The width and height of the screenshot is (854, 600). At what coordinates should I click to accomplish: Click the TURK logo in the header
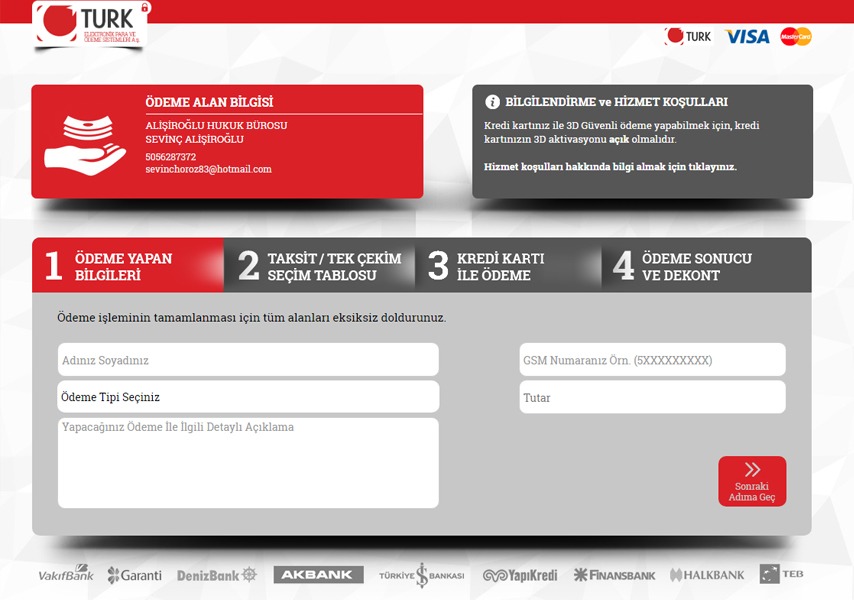coord(90,25)
